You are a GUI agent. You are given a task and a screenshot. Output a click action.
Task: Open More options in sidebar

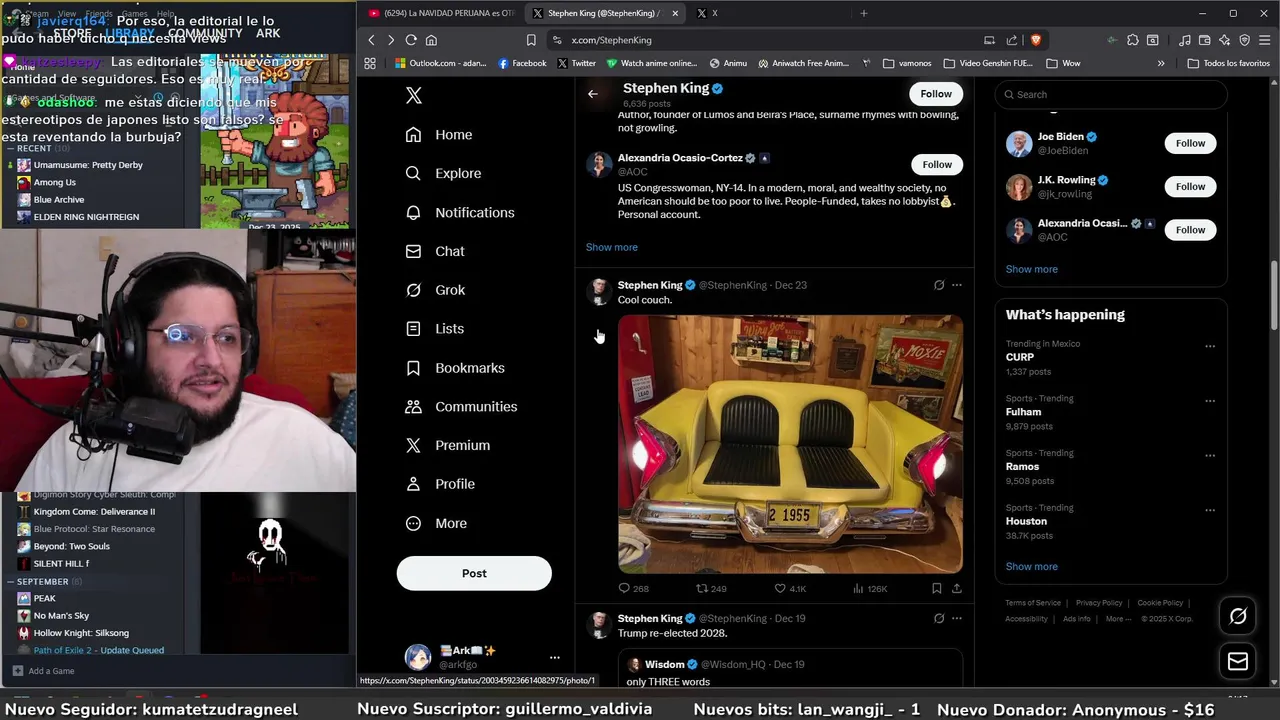[436, 523]
